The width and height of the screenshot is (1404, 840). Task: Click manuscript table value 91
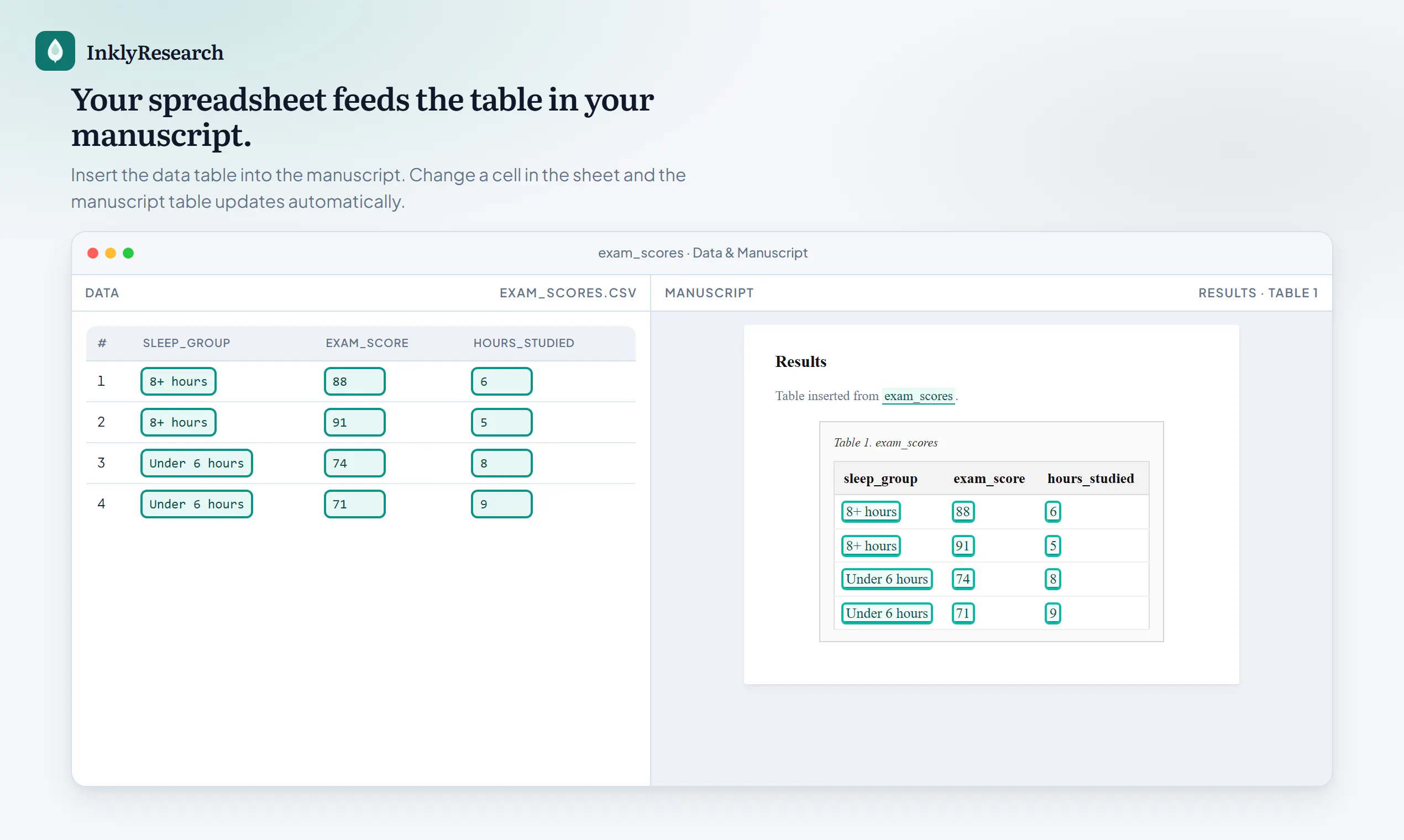963,545
